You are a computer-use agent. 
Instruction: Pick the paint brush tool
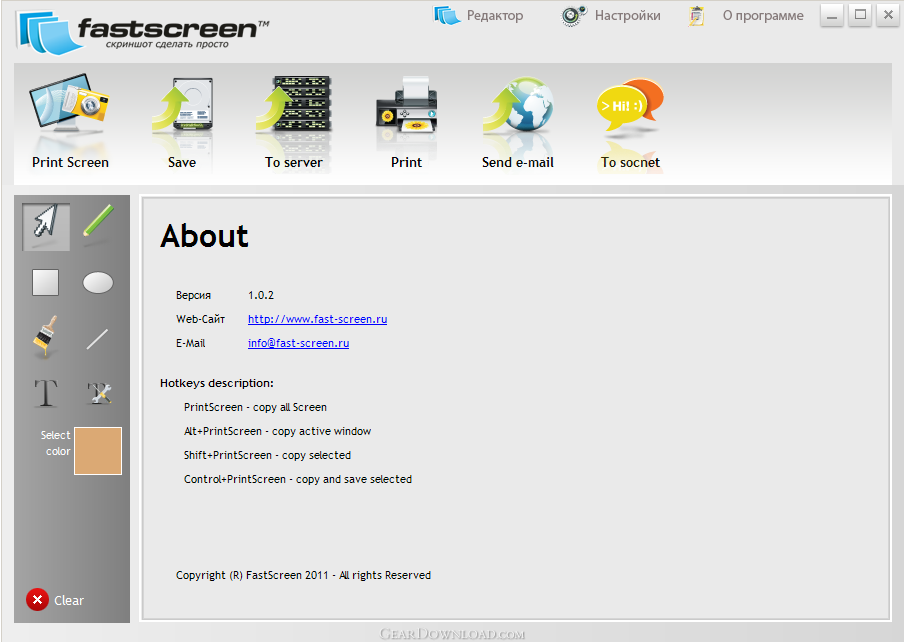coord(46,336)
